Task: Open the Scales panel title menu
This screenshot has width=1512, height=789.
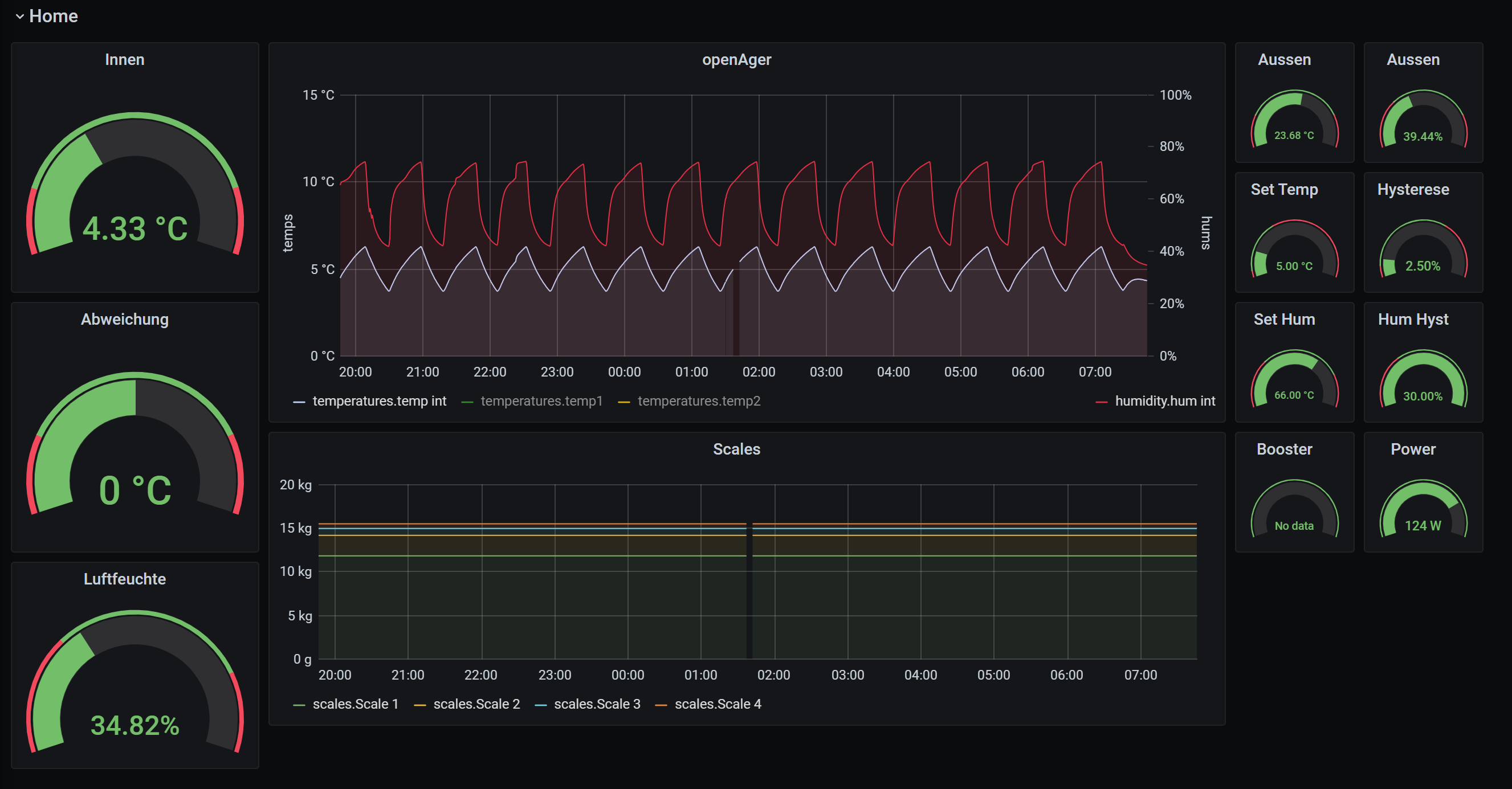Action: (736, 449)
